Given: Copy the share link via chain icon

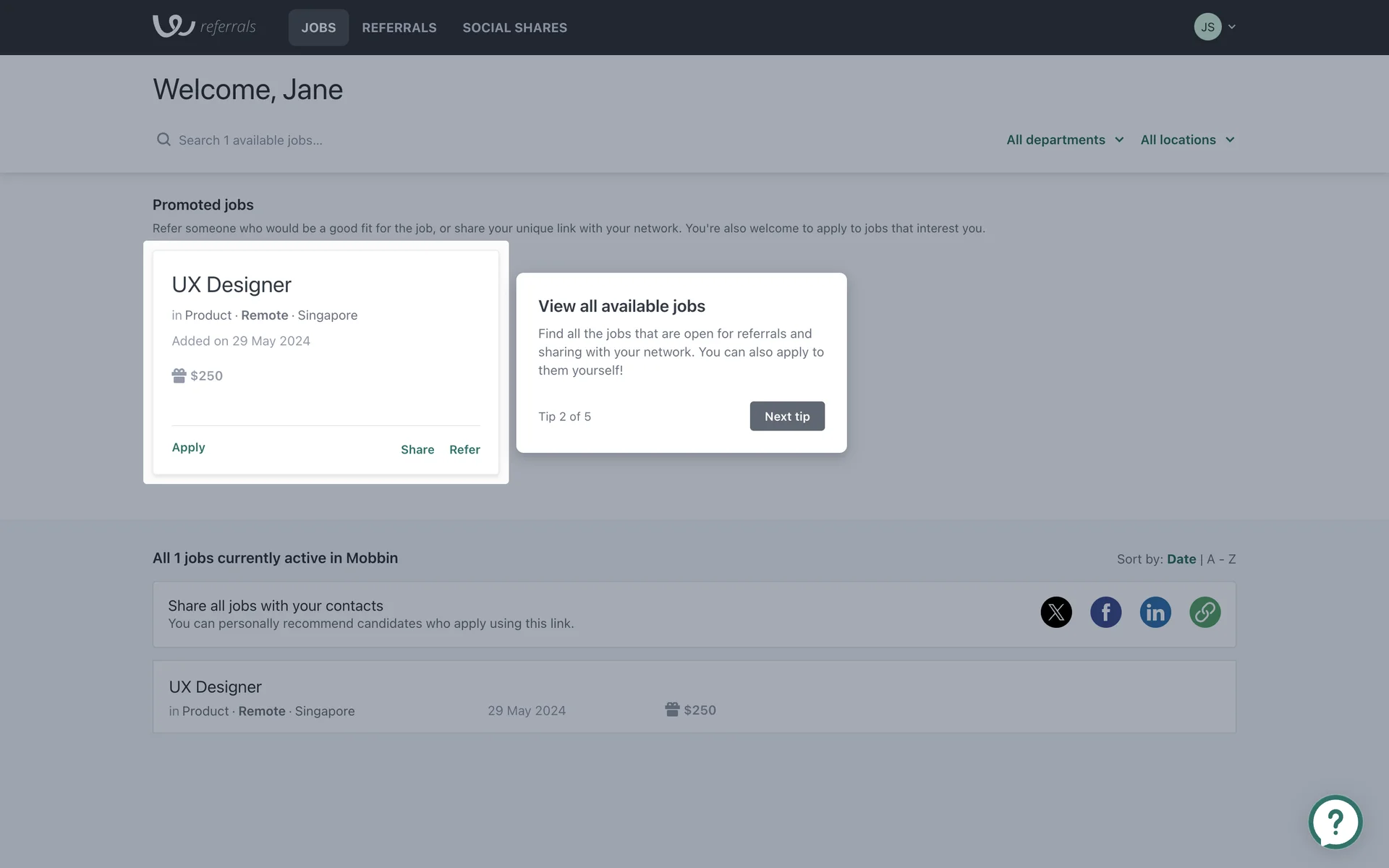Looking at the screenshot, I should coord(1205,612).
